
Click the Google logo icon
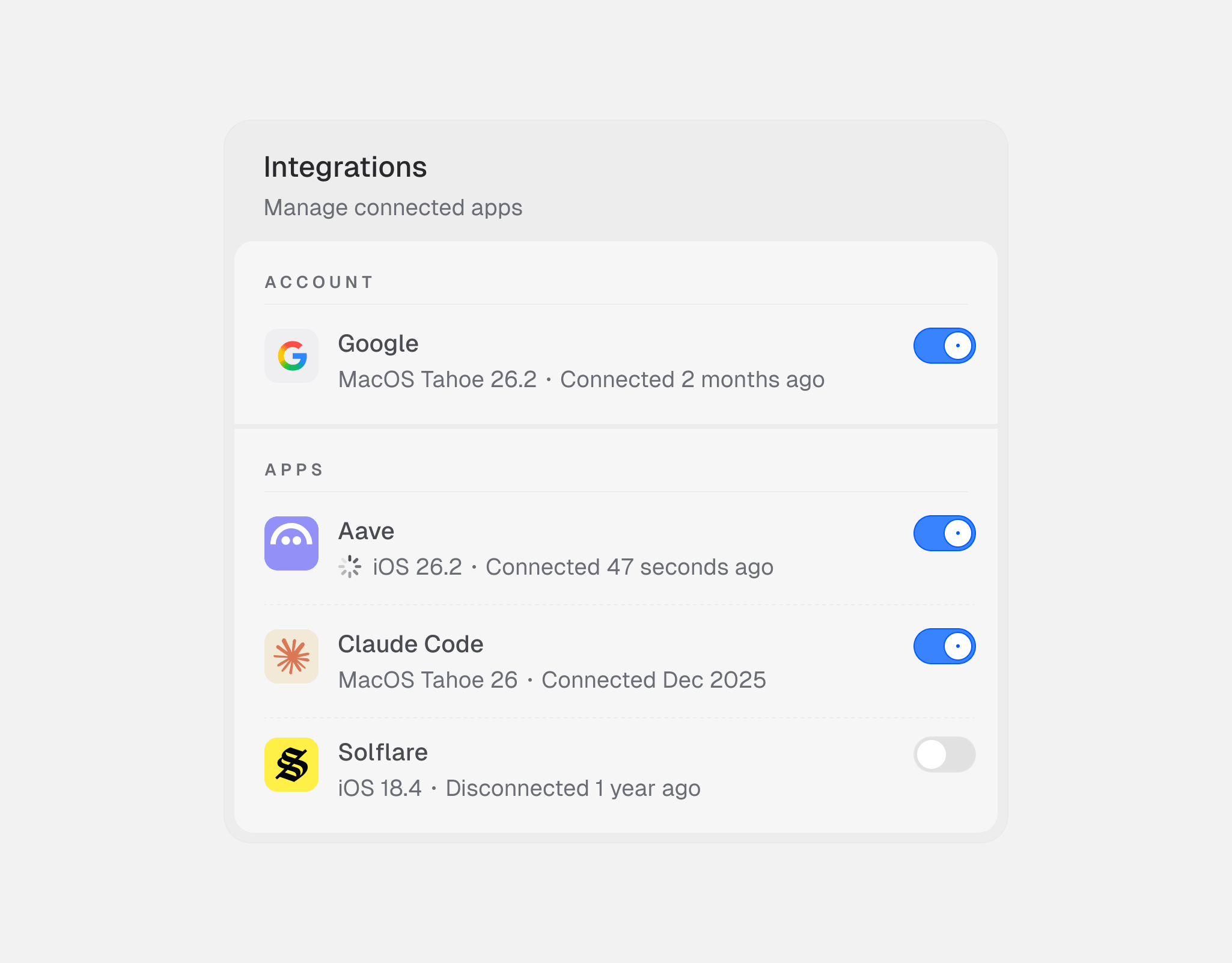[x=291, y=356]
